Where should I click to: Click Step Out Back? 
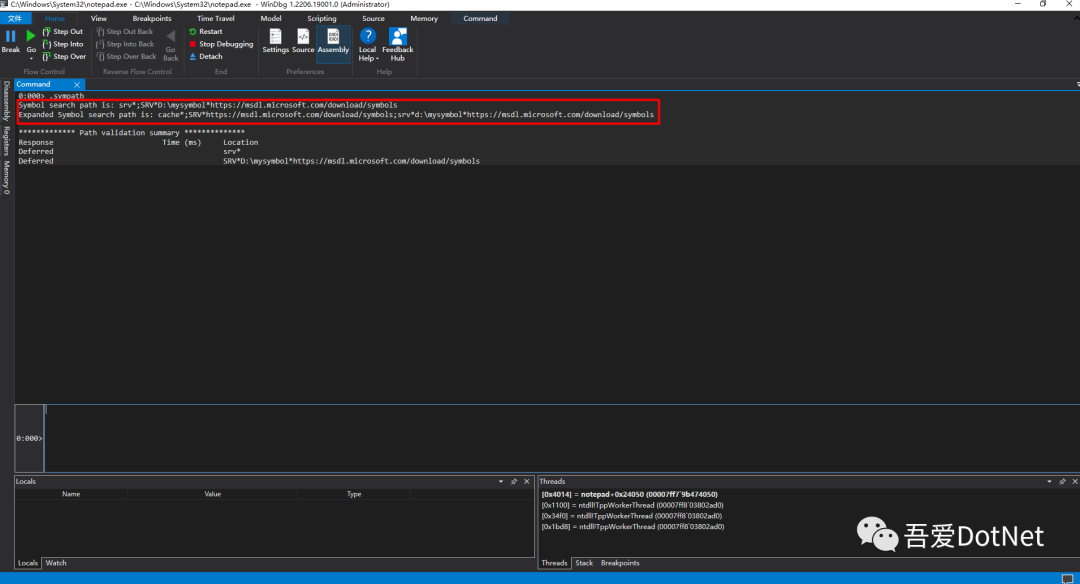point(125,32)
